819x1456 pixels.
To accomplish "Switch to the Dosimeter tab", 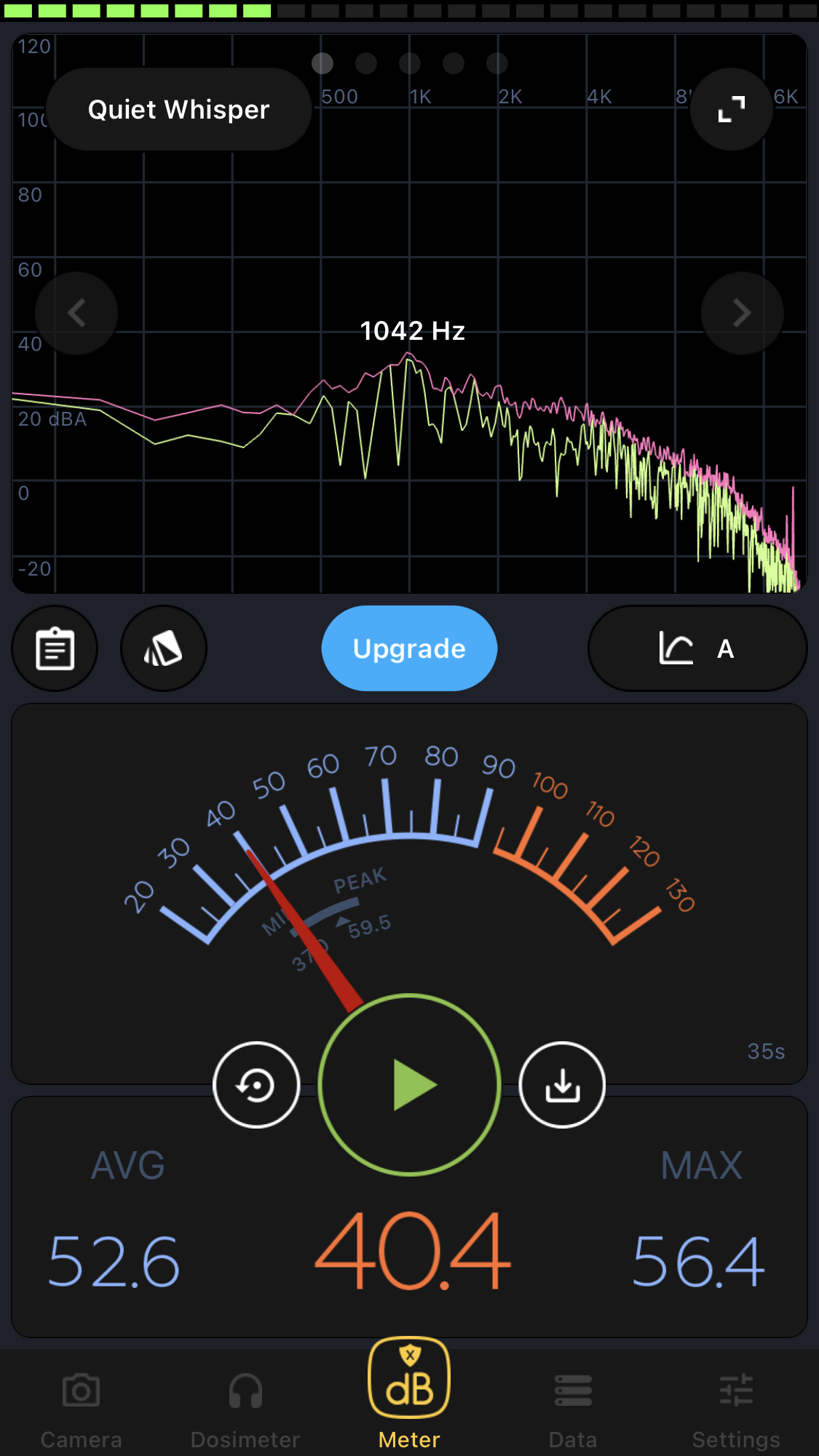I will [x=245, y=1409].
